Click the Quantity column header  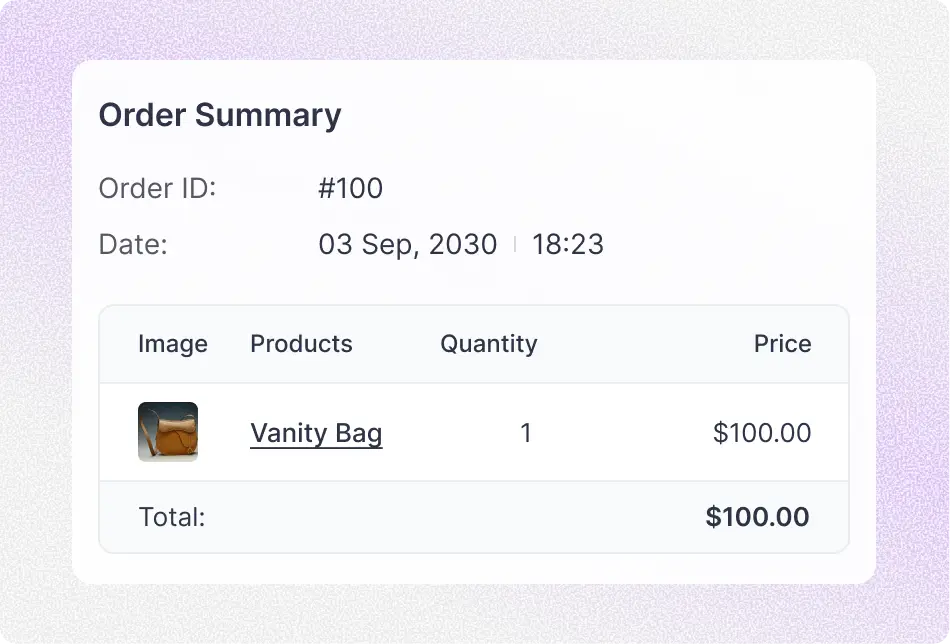point(489,344)
